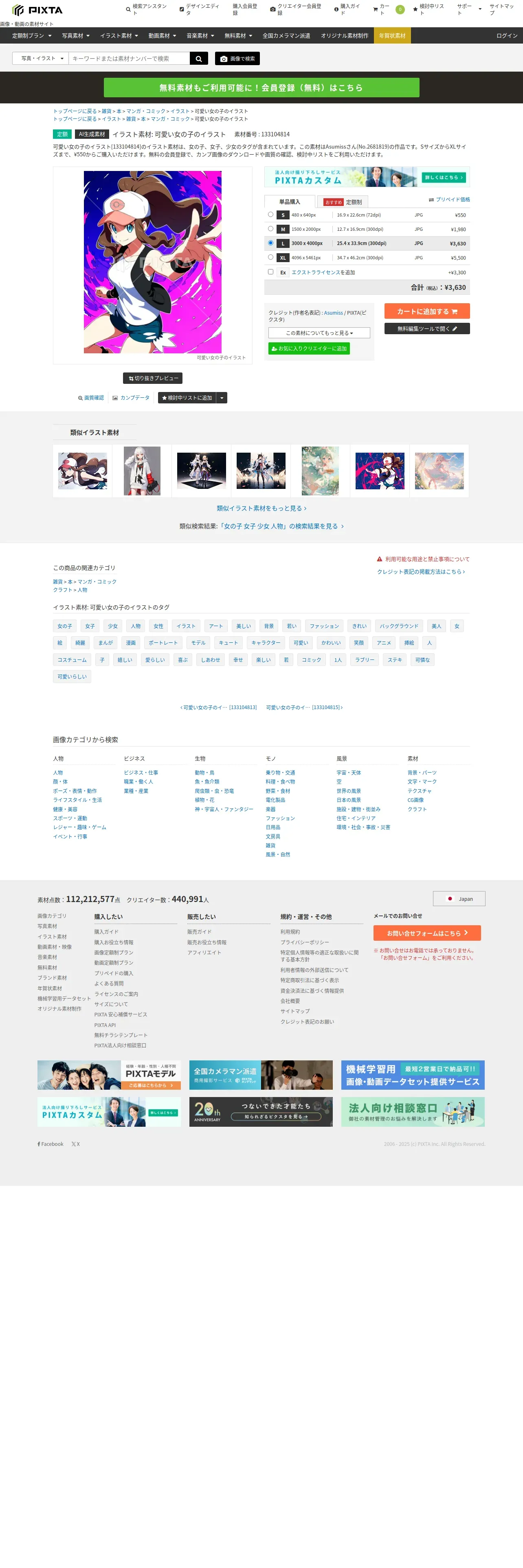Viewport: 523px width, 1568px height.
Task: Switch to 定額制 tab
Action: pos(343,202)
